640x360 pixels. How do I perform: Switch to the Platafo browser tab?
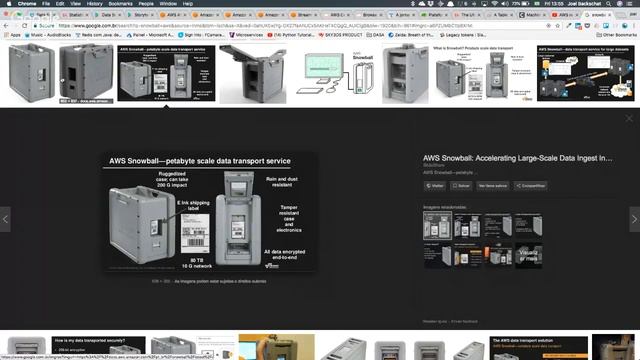tap(434, 15)
